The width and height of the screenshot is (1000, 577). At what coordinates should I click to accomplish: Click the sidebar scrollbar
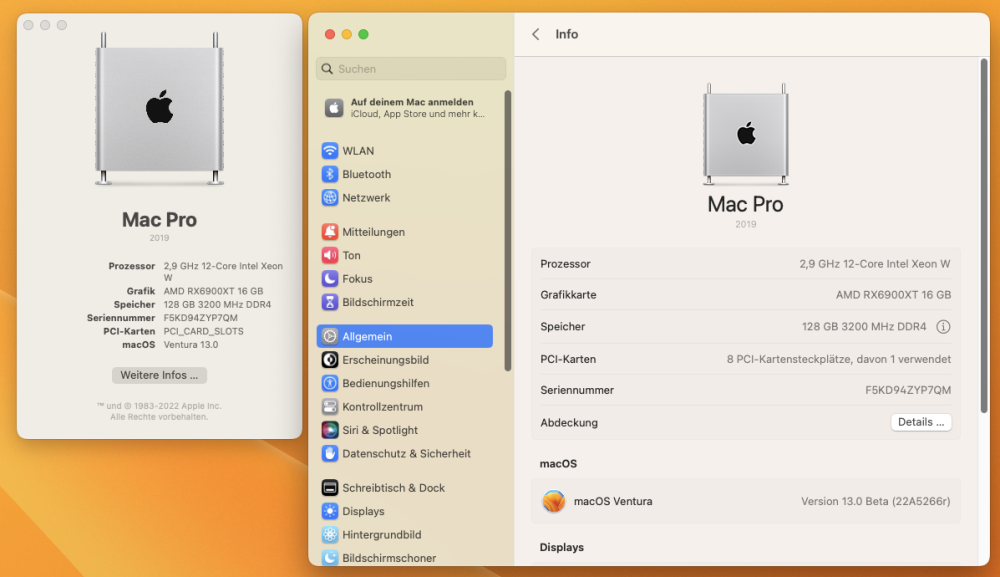pyautogui.click(x=508, y=231)
